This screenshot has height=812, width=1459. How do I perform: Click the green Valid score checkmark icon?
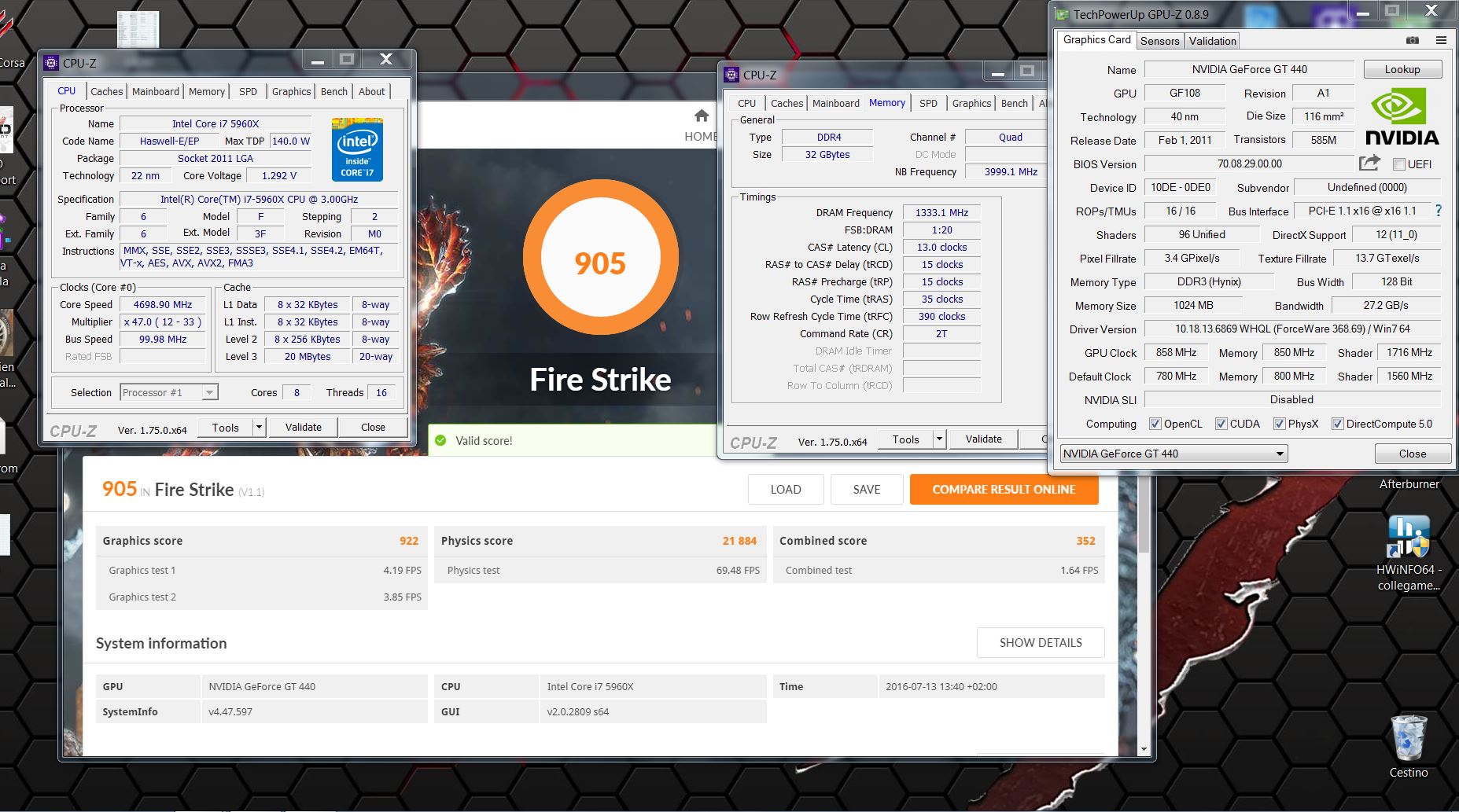click(440, 440)
